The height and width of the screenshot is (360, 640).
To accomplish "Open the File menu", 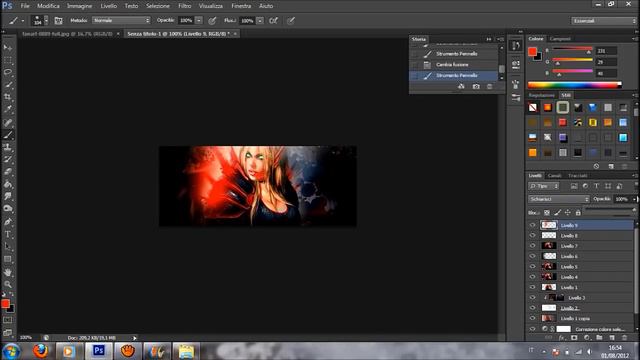I will point(25,6).
